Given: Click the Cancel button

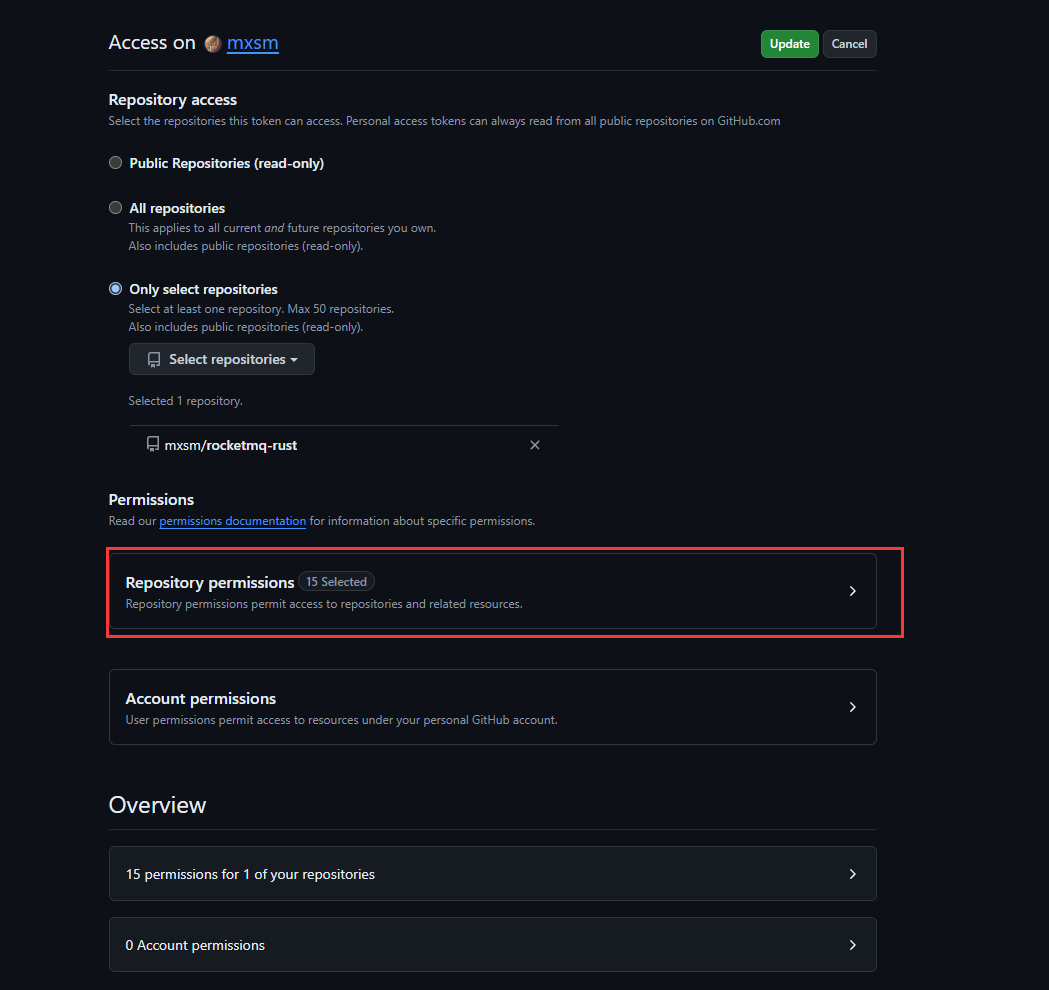Looking at the screenshot, I should click(849, 43).
